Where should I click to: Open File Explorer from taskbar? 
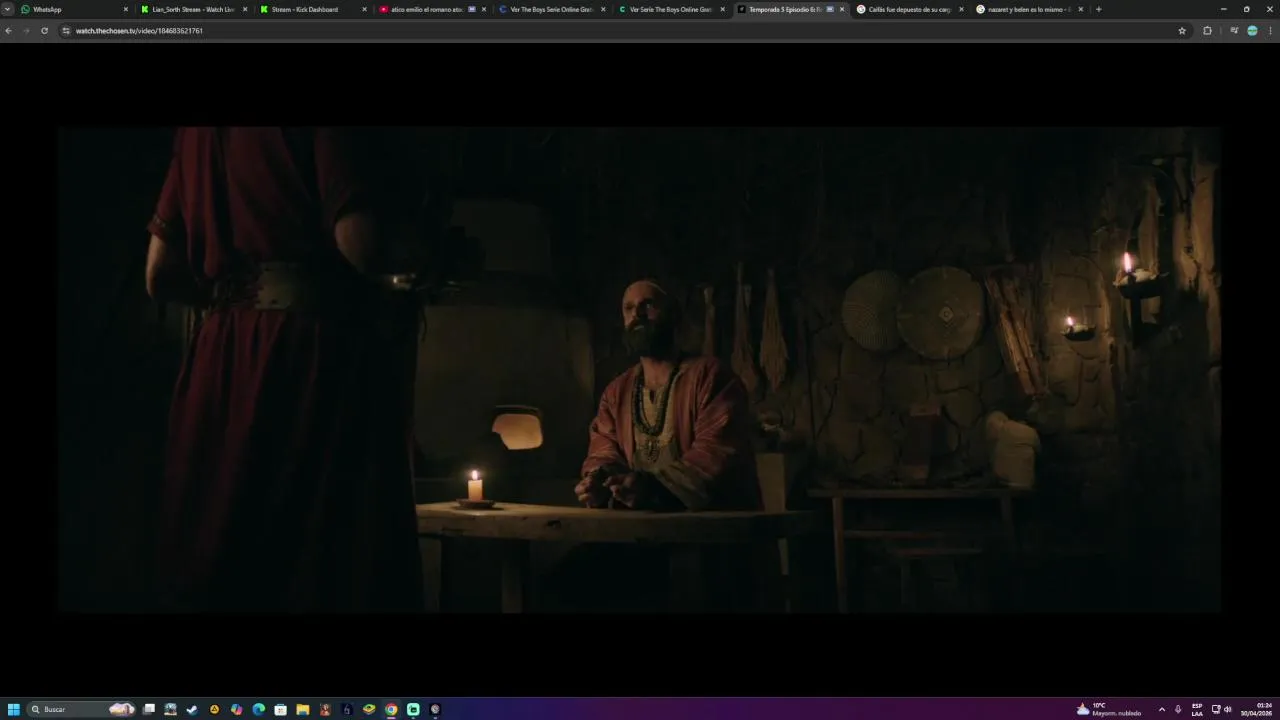pos(302,709)
